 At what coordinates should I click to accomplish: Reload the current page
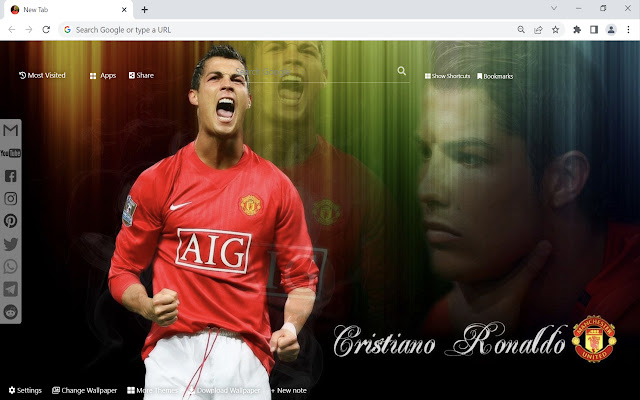pos(46,29)
